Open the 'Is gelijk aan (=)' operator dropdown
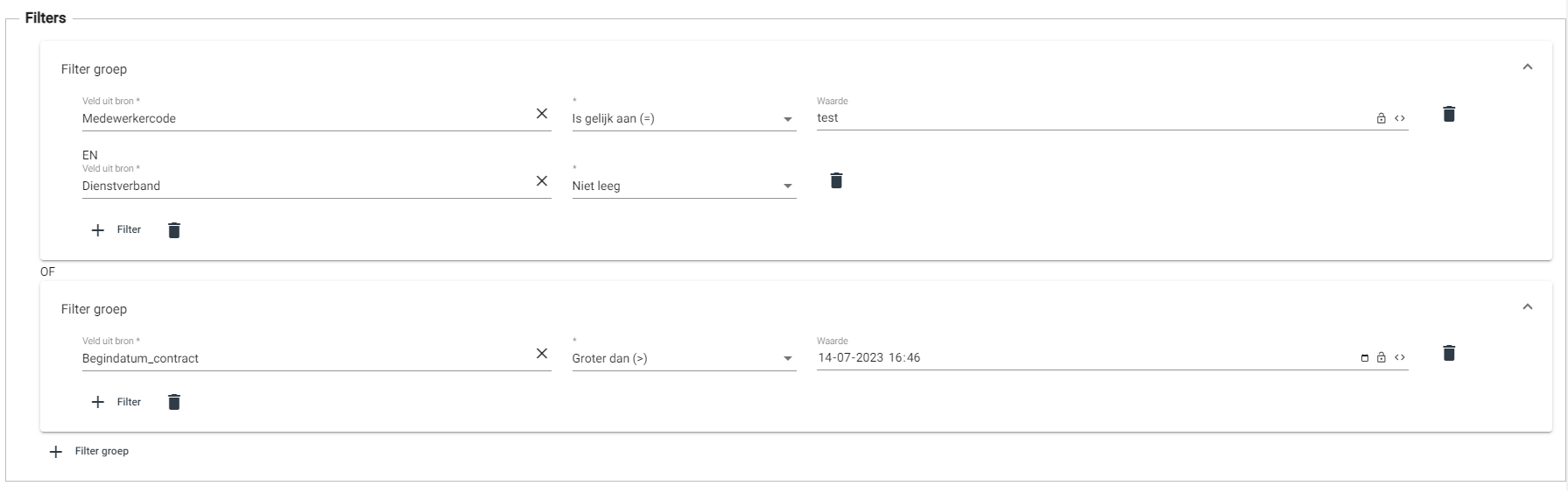This screenshot has height=493, width=1568. tap(684, 119)
